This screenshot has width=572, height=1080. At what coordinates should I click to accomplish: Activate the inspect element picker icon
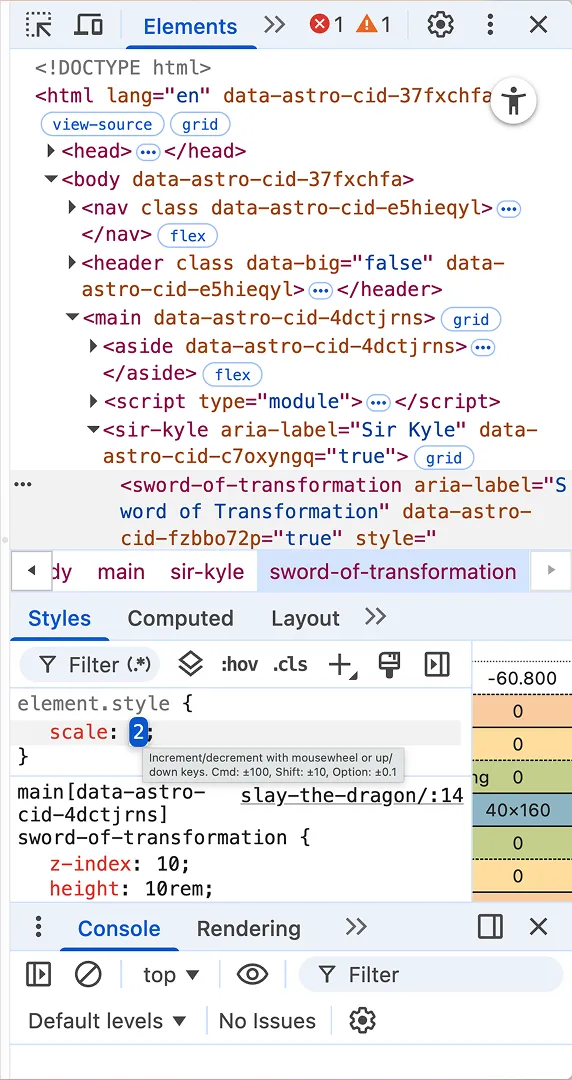(x=39, y=25)
